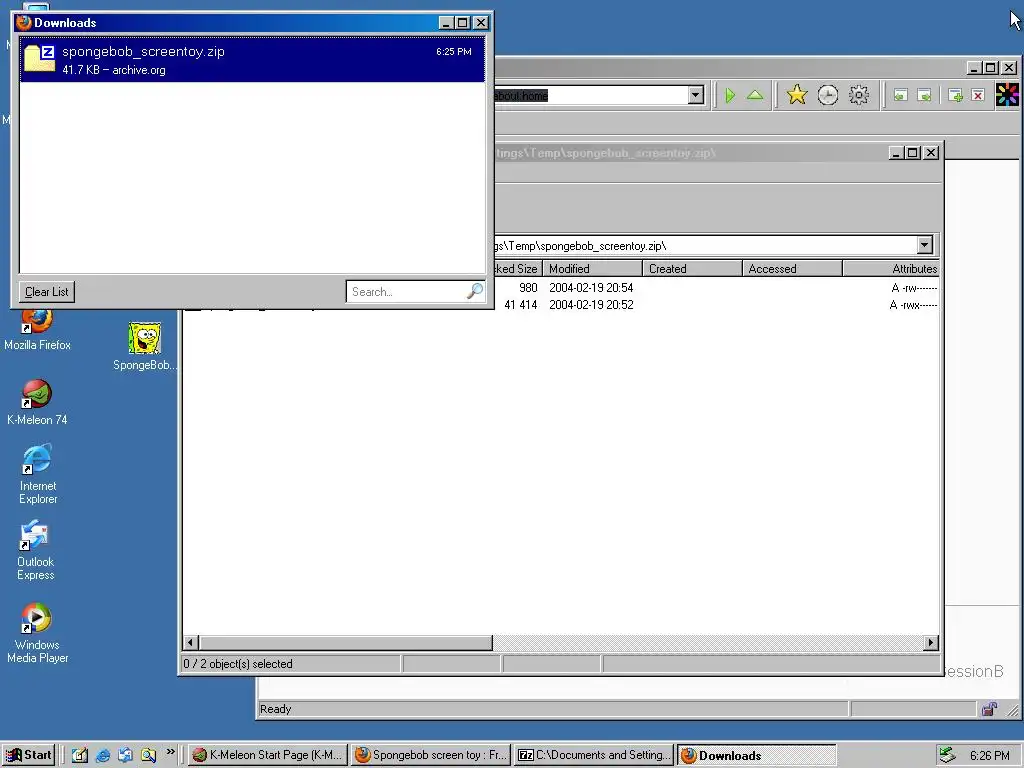The width and height of the screenshot is (1024, 768).
Task: Click the network tray icon near the clock
Action: [x=948, y=755]
